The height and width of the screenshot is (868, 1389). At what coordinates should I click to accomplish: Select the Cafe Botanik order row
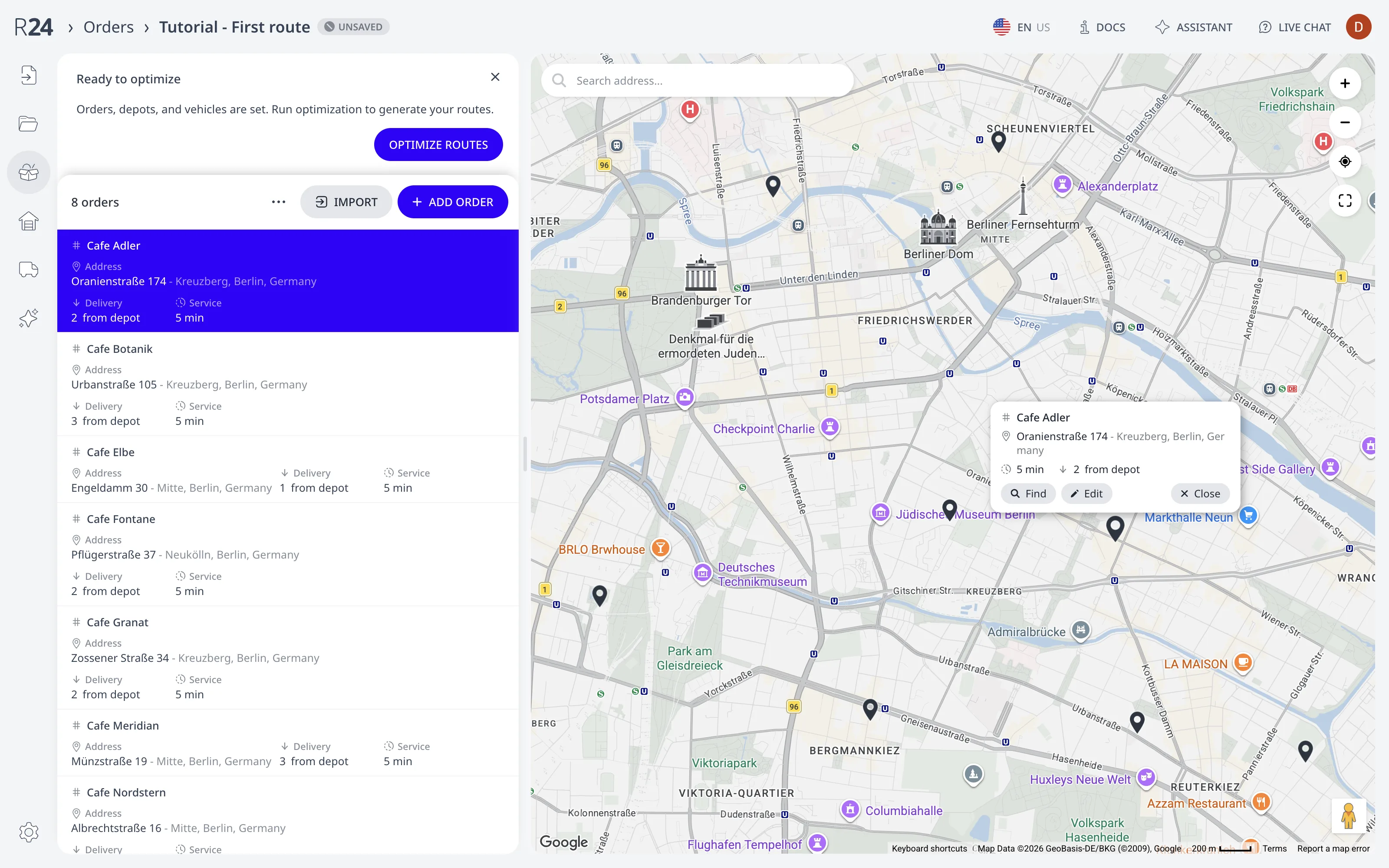287,384
